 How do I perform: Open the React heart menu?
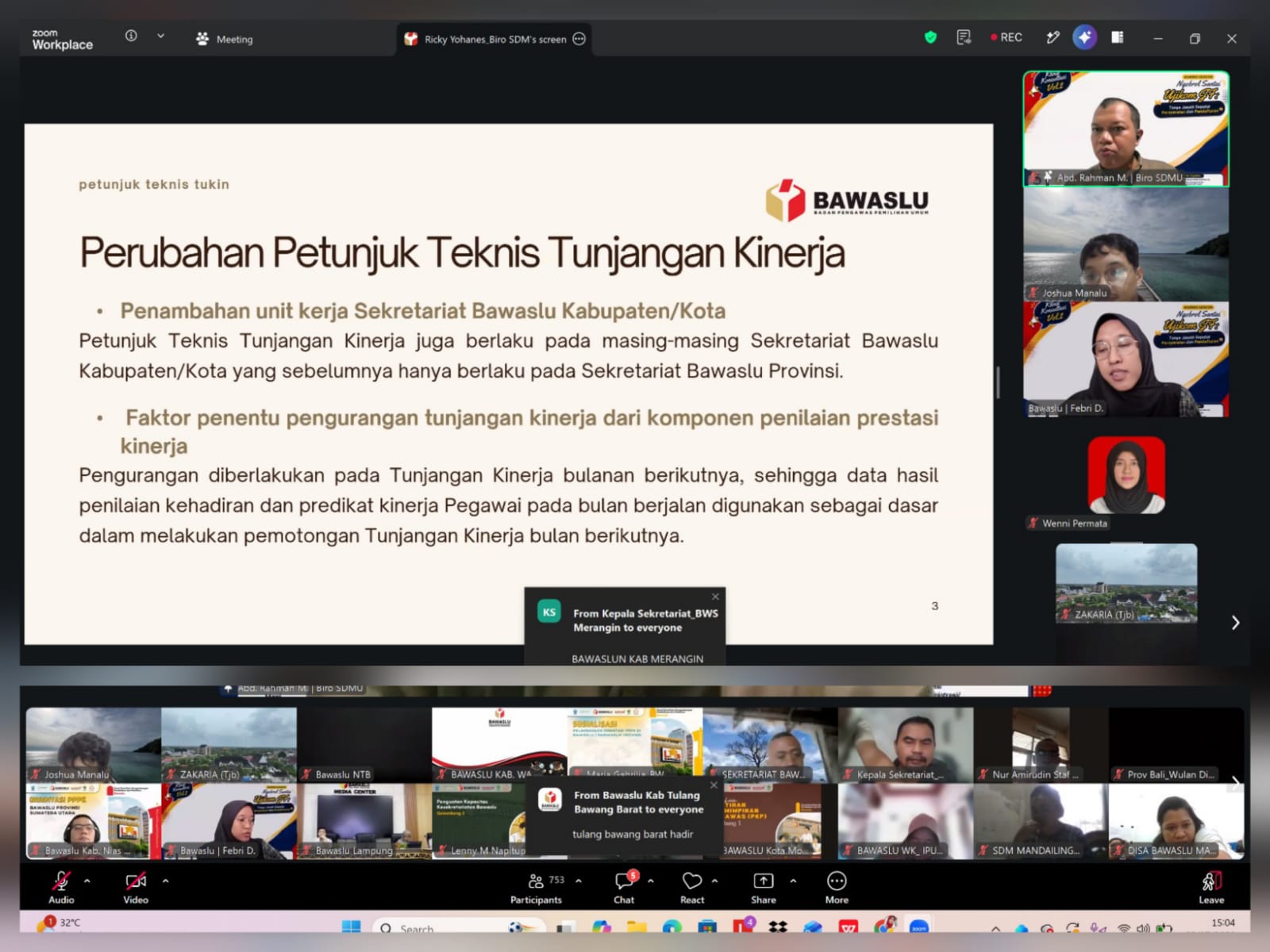point(692,888)
